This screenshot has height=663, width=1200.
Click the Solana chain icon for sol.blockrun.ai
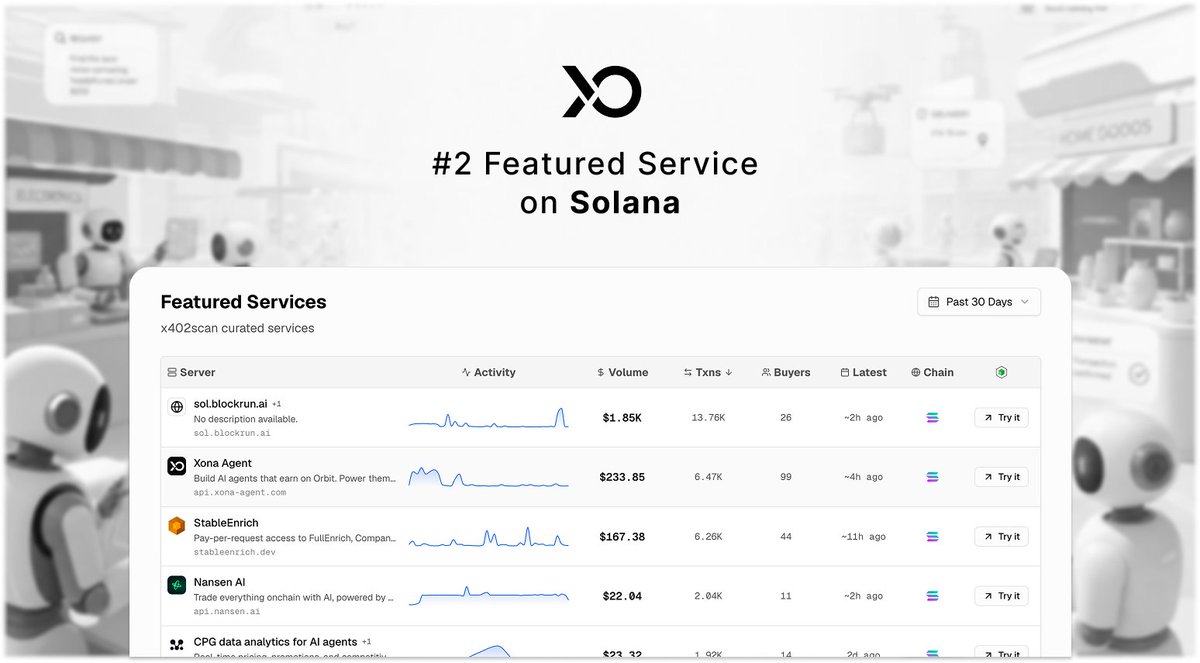[933, 418]
